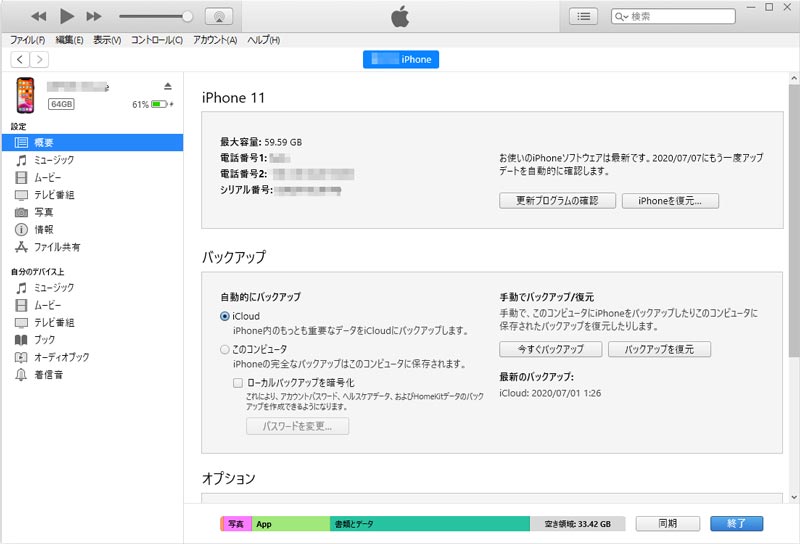Click バックアップを復元 button
Screen dimensions: 800x544
tap(659, 349)
